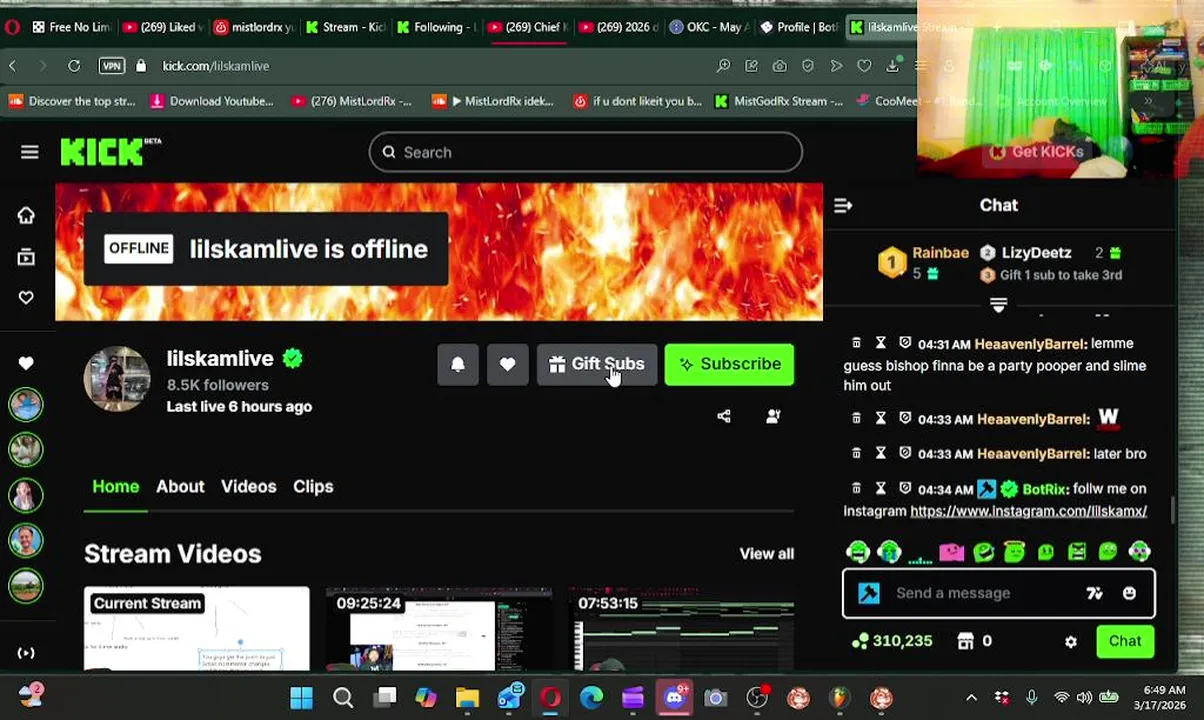This screenshot has height=720, width=1204.
Task: Open MistGodRx Stream bookmark
Action: pos(778,101)
